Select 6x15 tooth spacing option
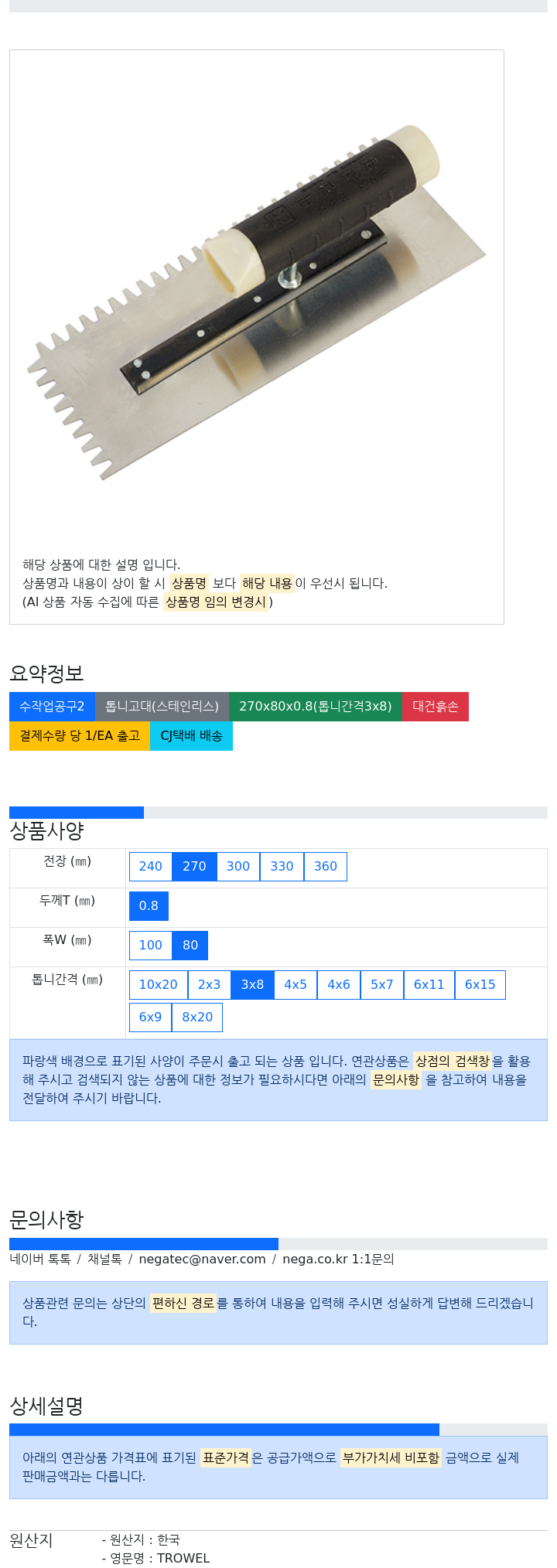The width and height of the screenshot is (557, 1568). point(480,985)
